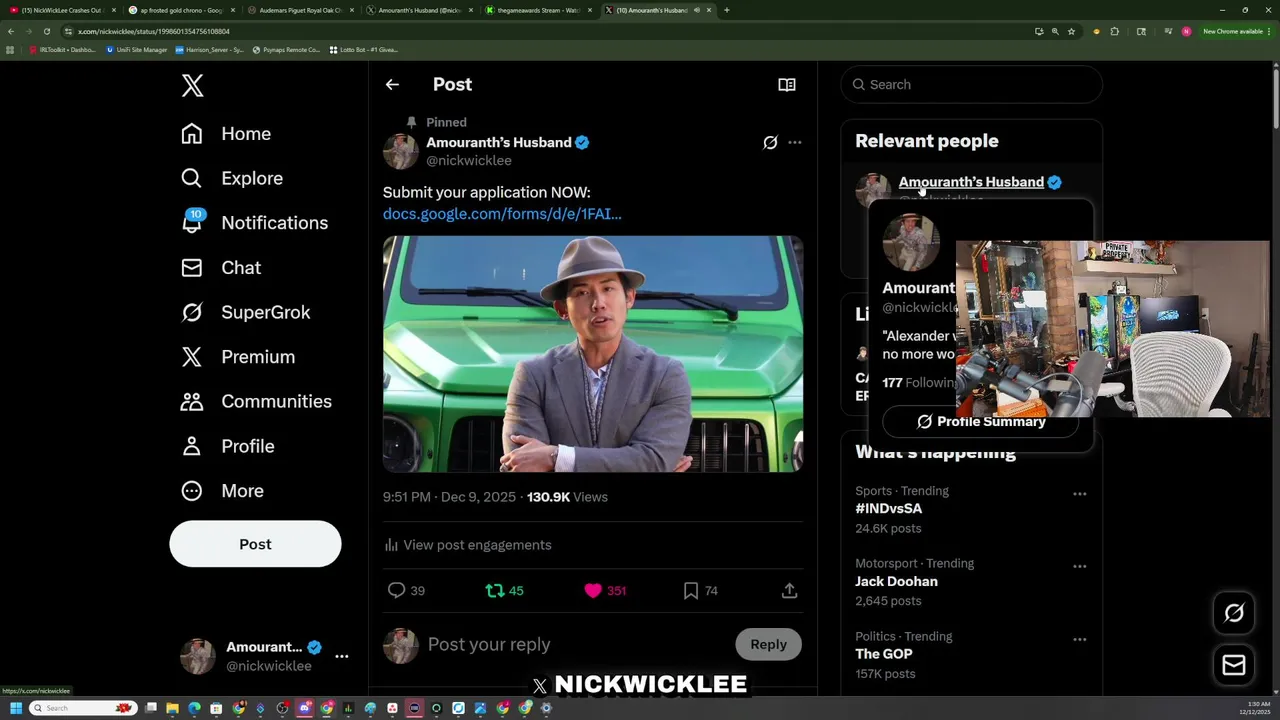Open Communities in the sidebar

click(256, 401)
